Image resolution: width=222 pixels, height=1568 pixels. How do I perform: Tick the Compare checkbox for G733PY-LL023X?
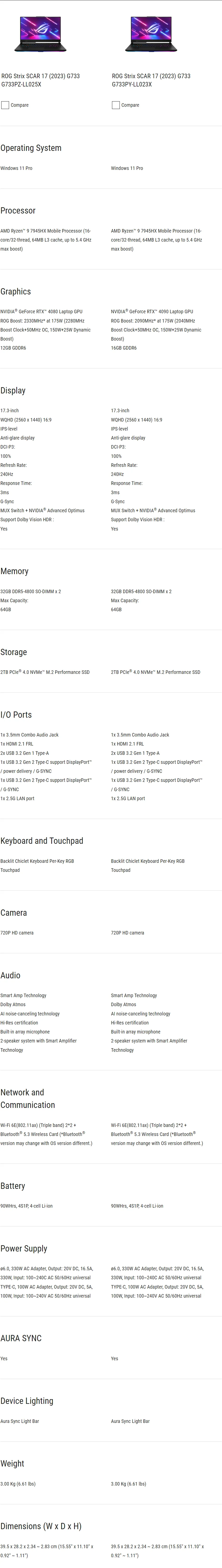coord(116,105)
